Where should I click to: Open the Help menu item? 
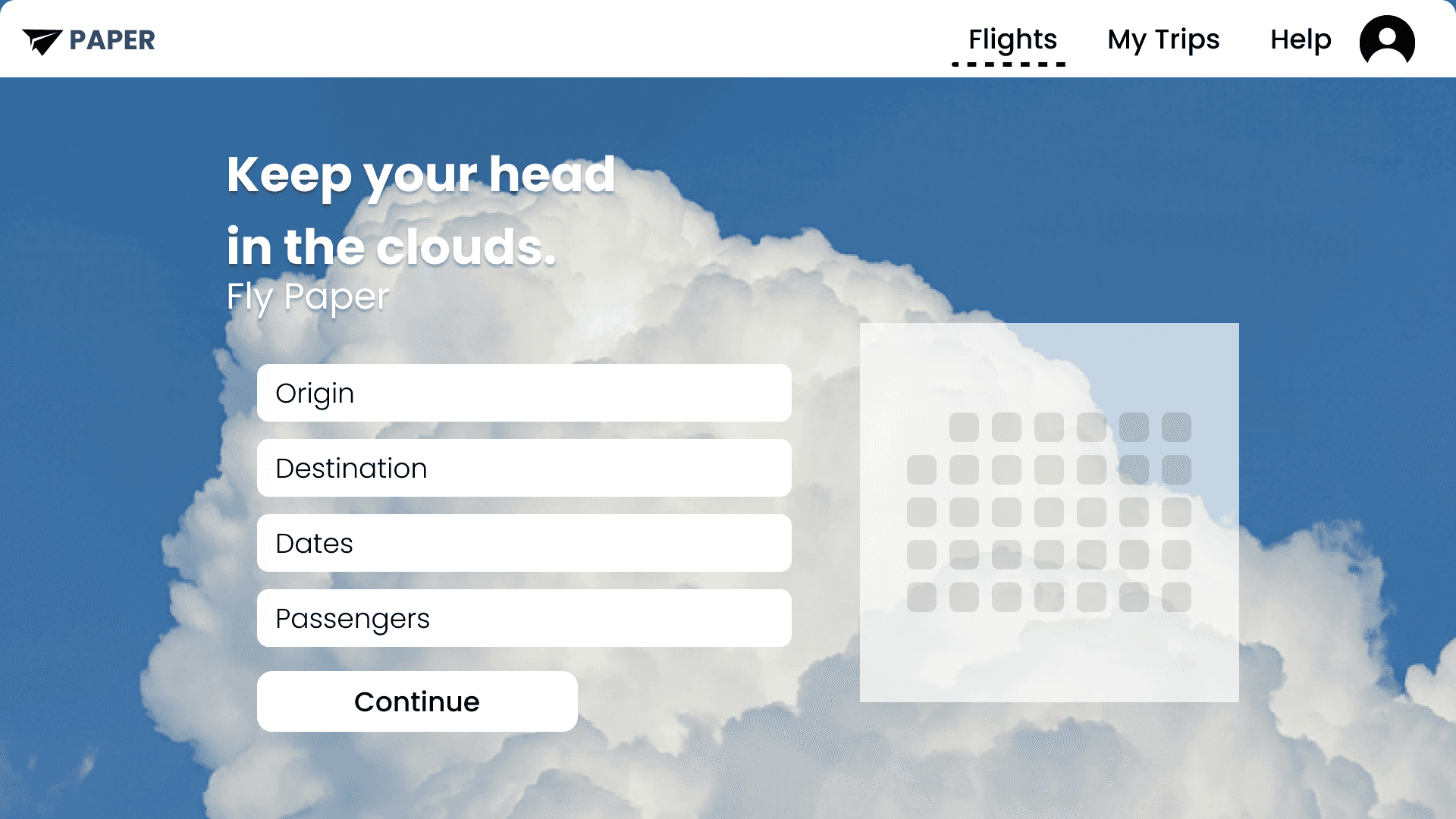pyautogui.click(x=1300, y=39)
